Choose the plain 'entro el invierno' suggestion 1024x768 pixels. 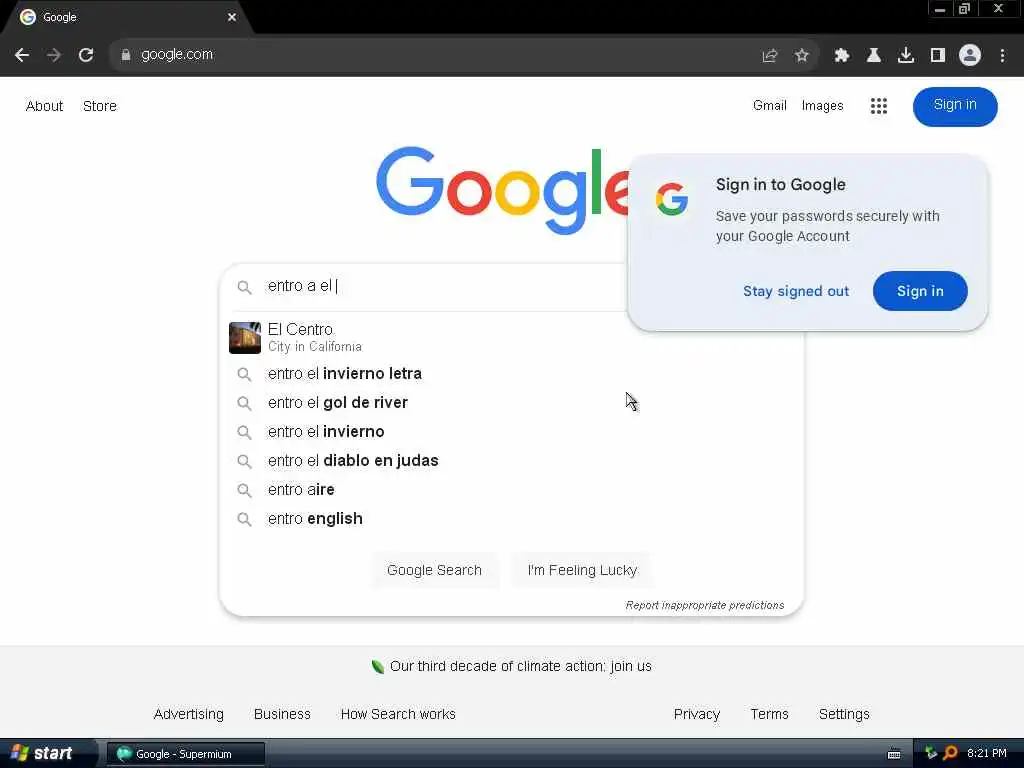pyautogui.click(x=511, y=432)
